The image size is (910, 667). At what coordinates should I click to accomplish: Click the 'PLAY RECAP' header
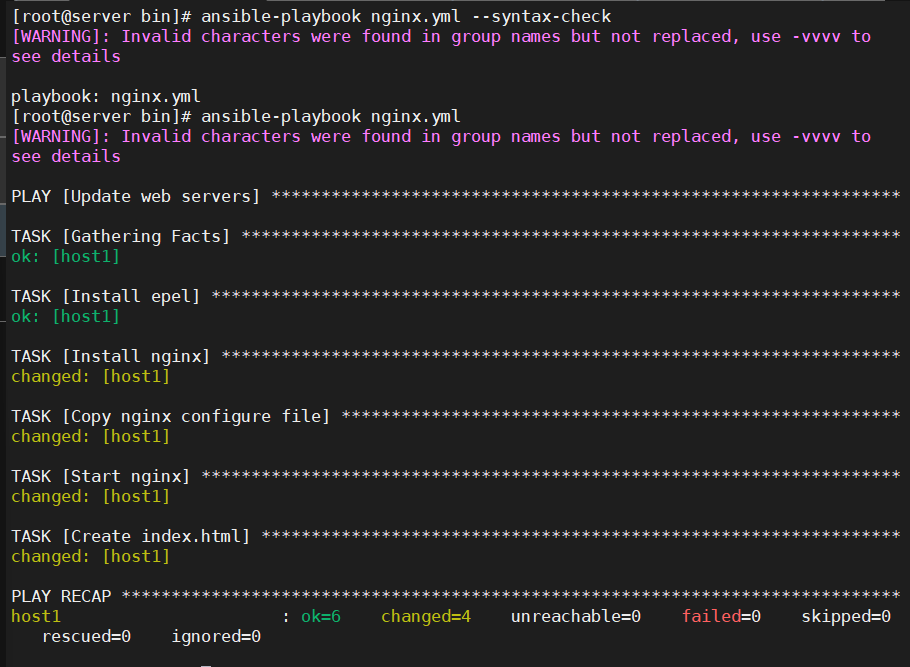pos(61,596)
